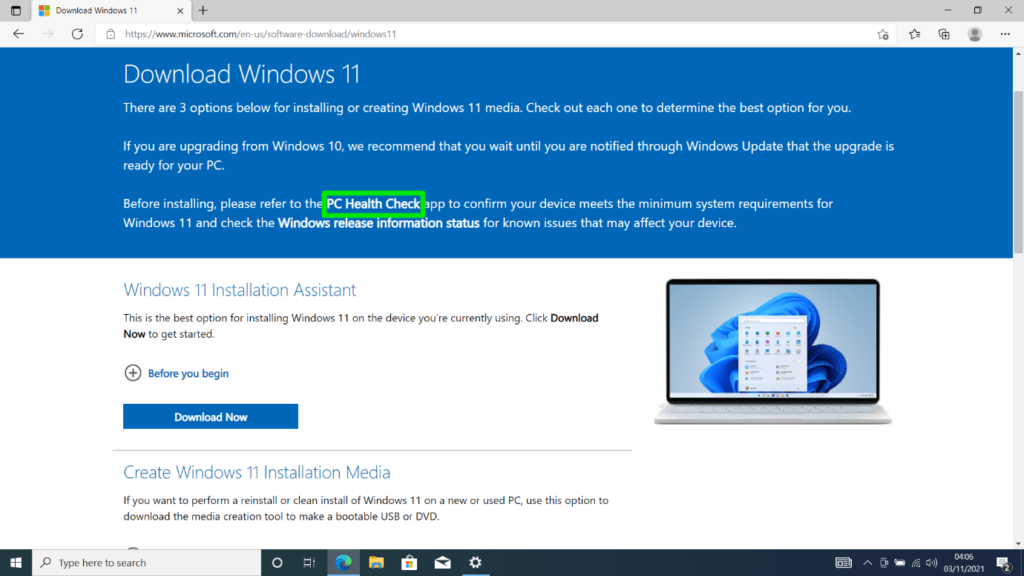Viewport: 1024px width, 576px height.
Task: Open the browser profile icon
Action: tap(974, 33)
